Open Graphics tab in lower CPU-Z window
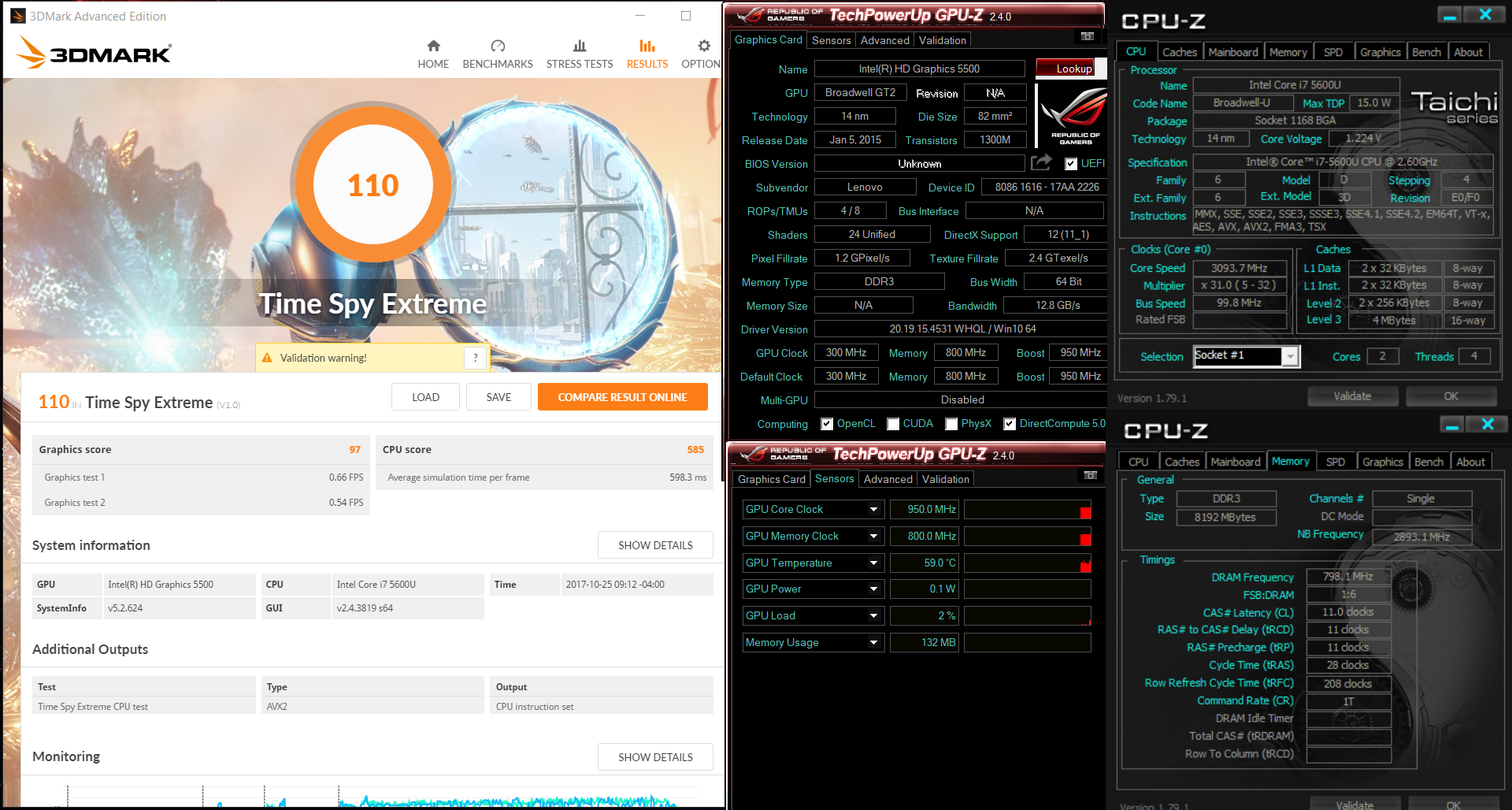The image size is (1512, 810). click(x=1382, y=462)
